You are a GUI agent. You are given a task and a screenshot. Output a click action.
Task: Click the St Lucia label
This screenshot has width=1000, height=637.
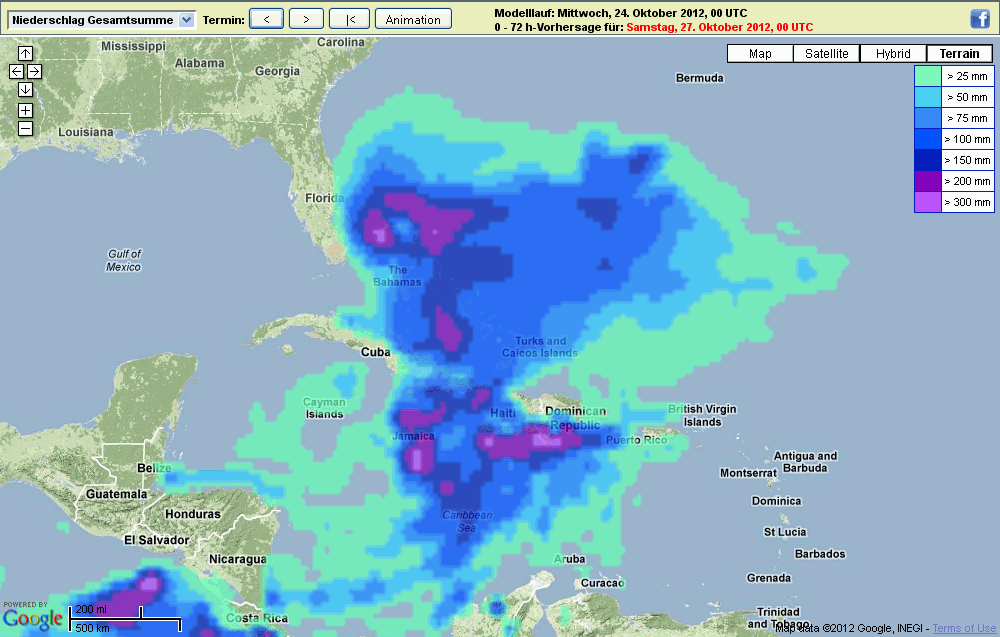[x=785, y=532]
